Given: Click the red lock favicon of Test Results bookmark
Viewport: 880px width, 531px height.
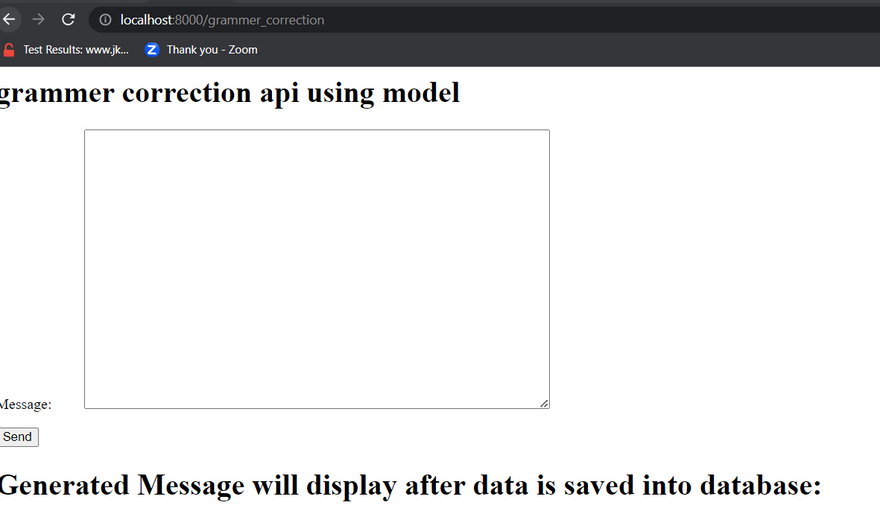Looking at the screenshot, I should pos(9,49).
